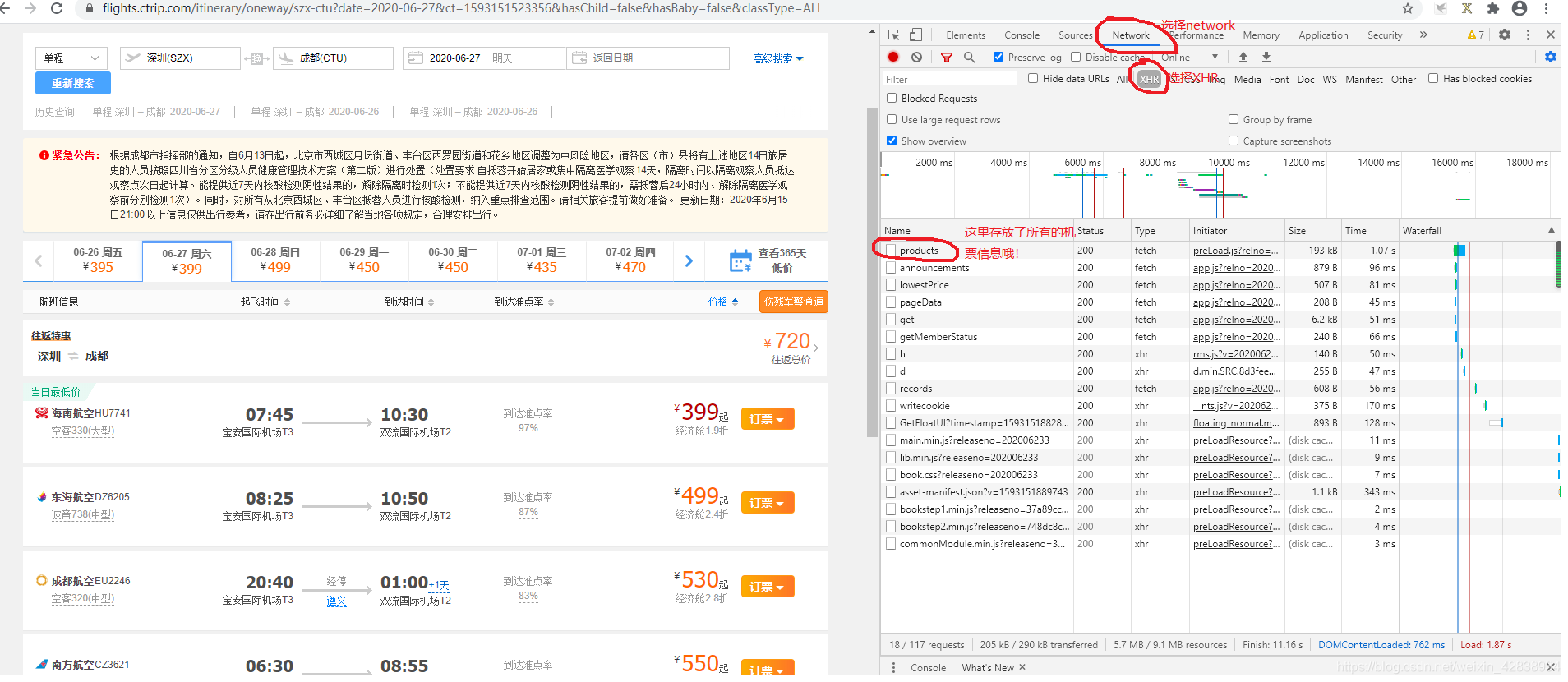
Task: Click the DevTools inspect element picker icon
Action: coord(893,35)
